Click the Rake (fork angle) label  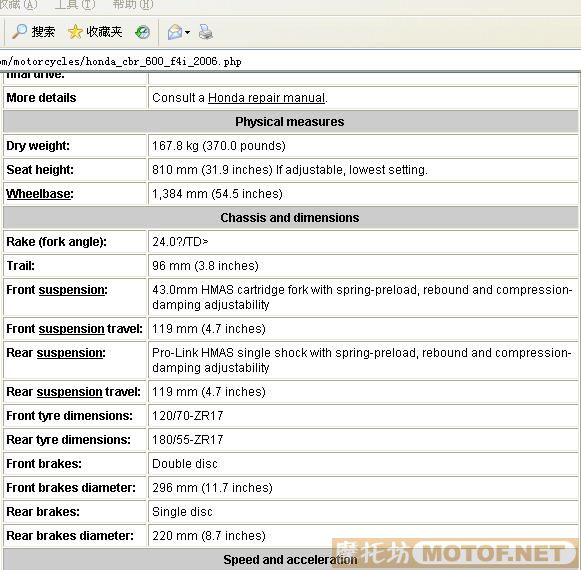click(x=56, y=242)
